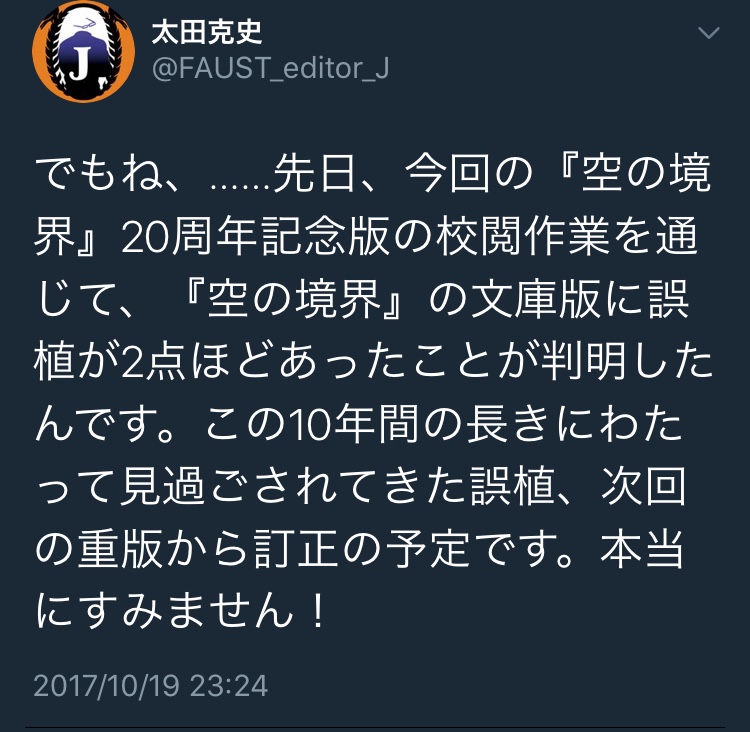Click the 2017/10/19 date stamp

(106, 686)
